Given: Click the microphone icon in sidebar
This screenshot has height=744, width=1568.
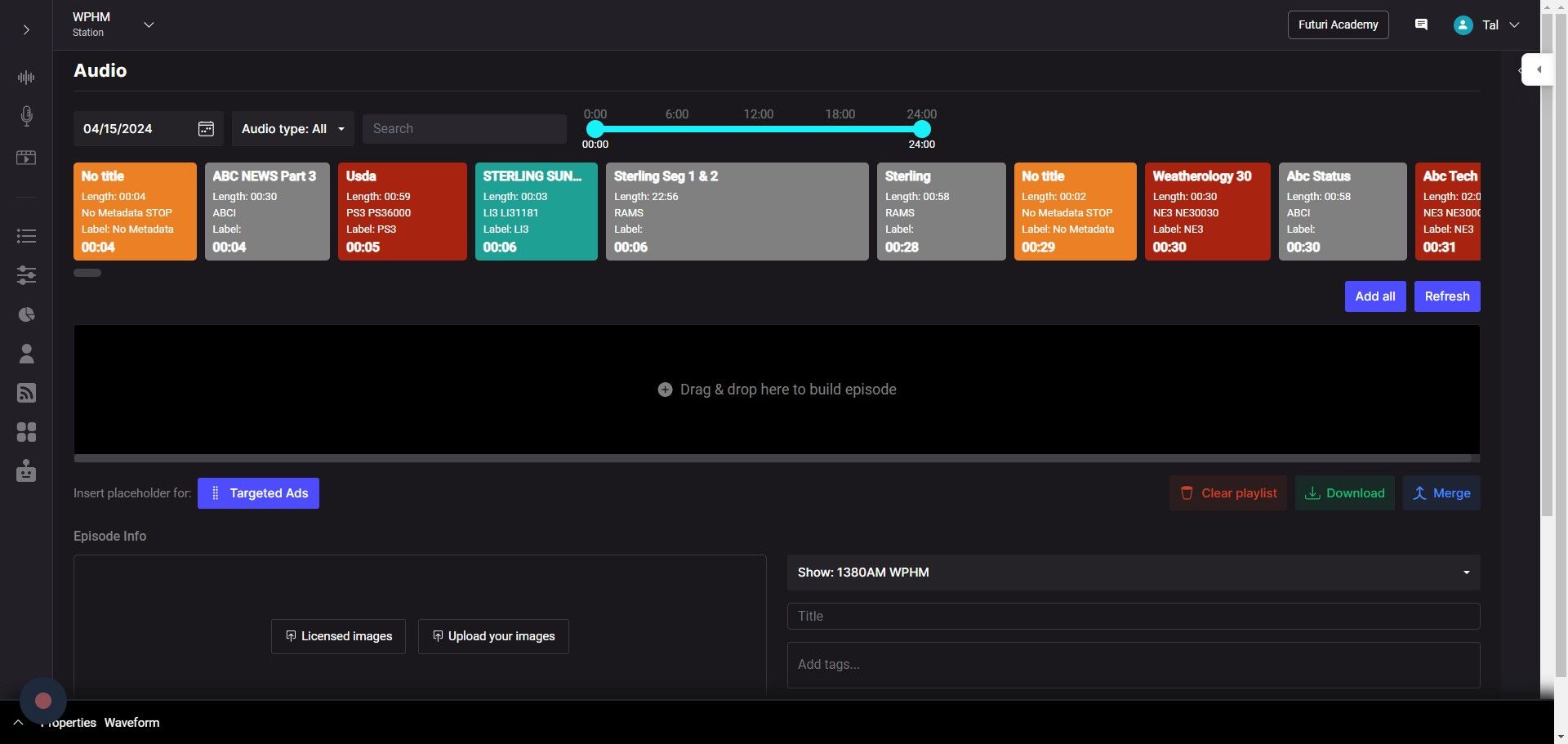Looking at the screenshot, I should tap(26, 116).
